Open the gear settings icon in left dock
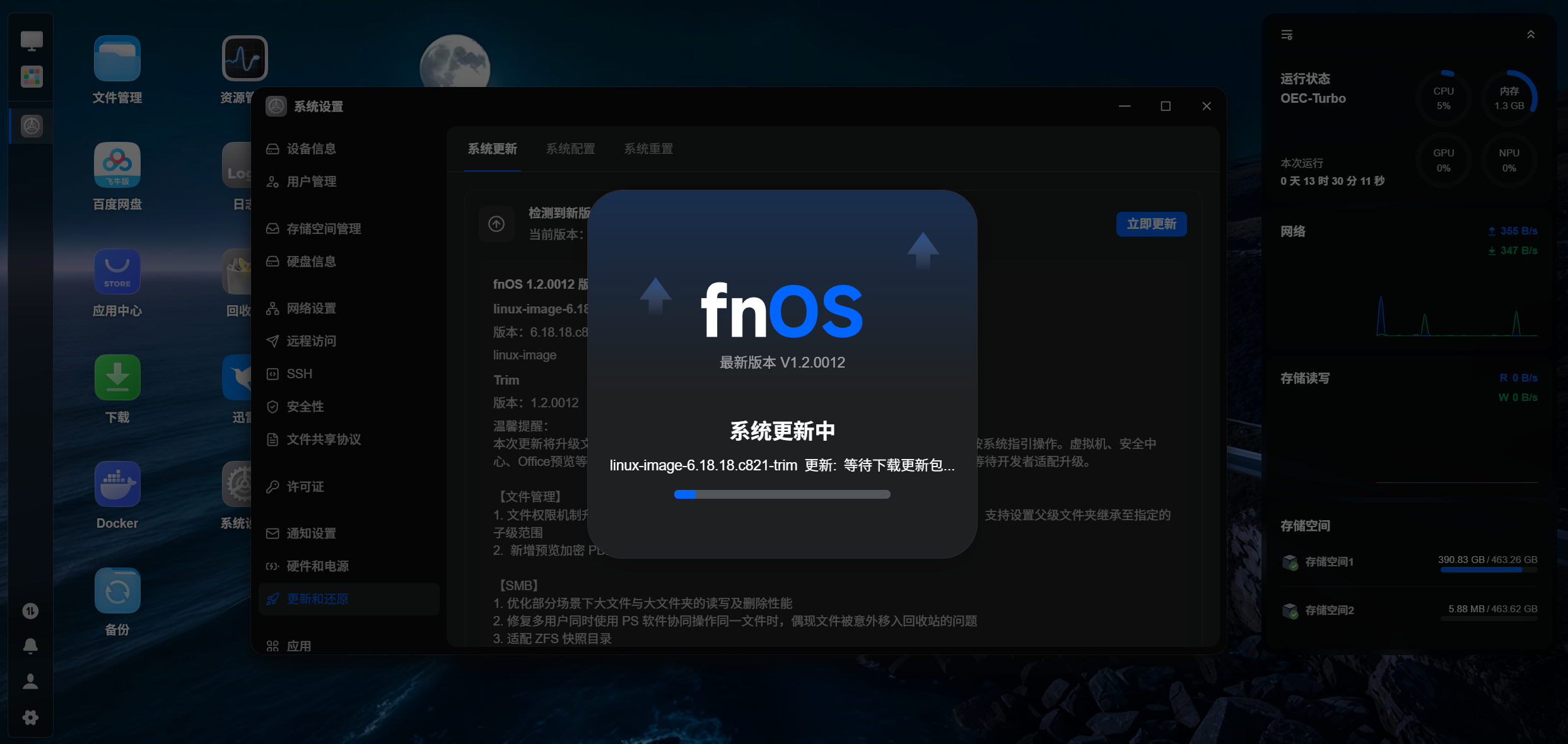1568x744 pixels. pyautogui.click(x=30, y=718)
